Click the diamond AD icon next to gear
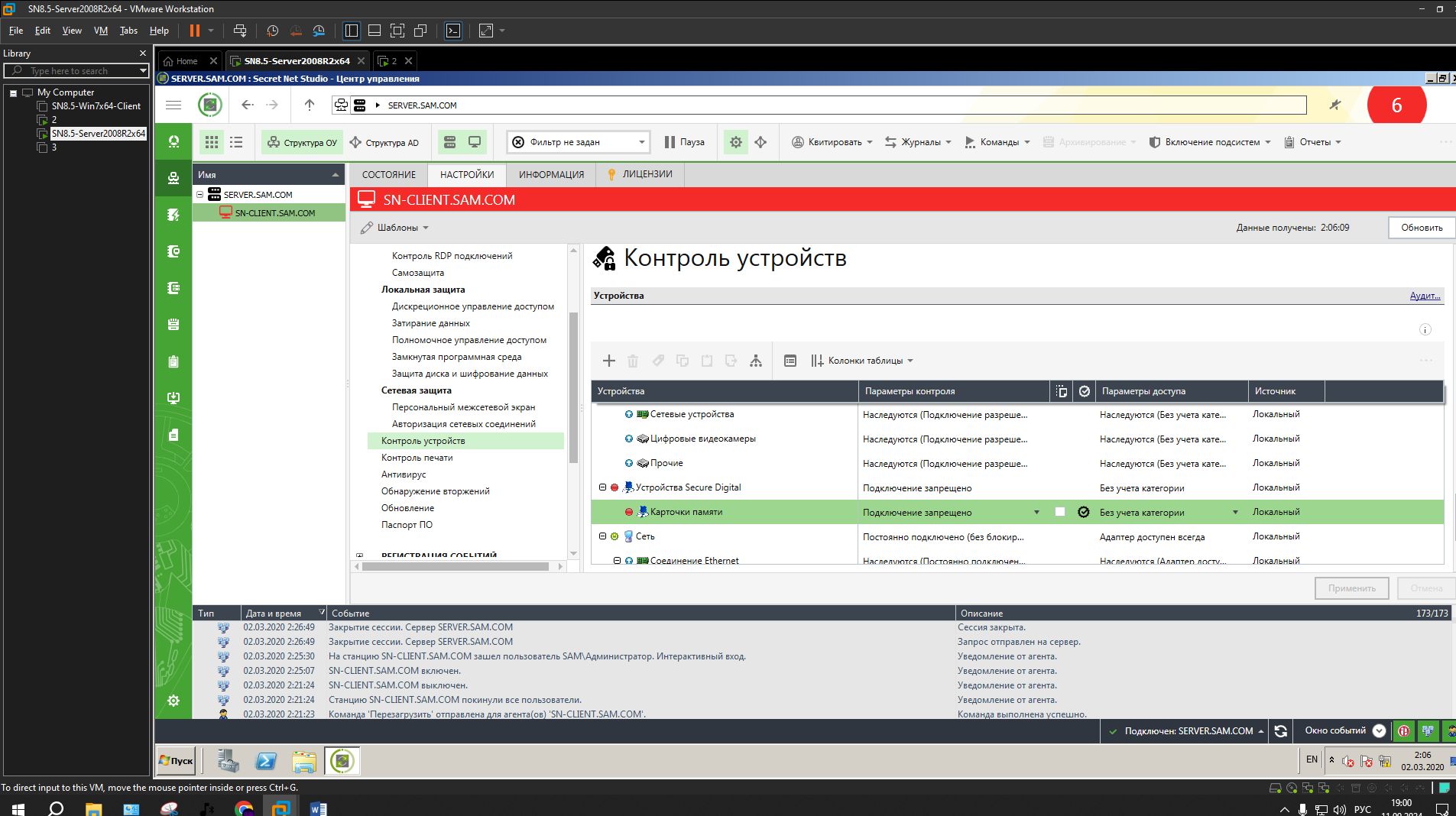The width and height of the screenshot is (1456, 816). 760,142
